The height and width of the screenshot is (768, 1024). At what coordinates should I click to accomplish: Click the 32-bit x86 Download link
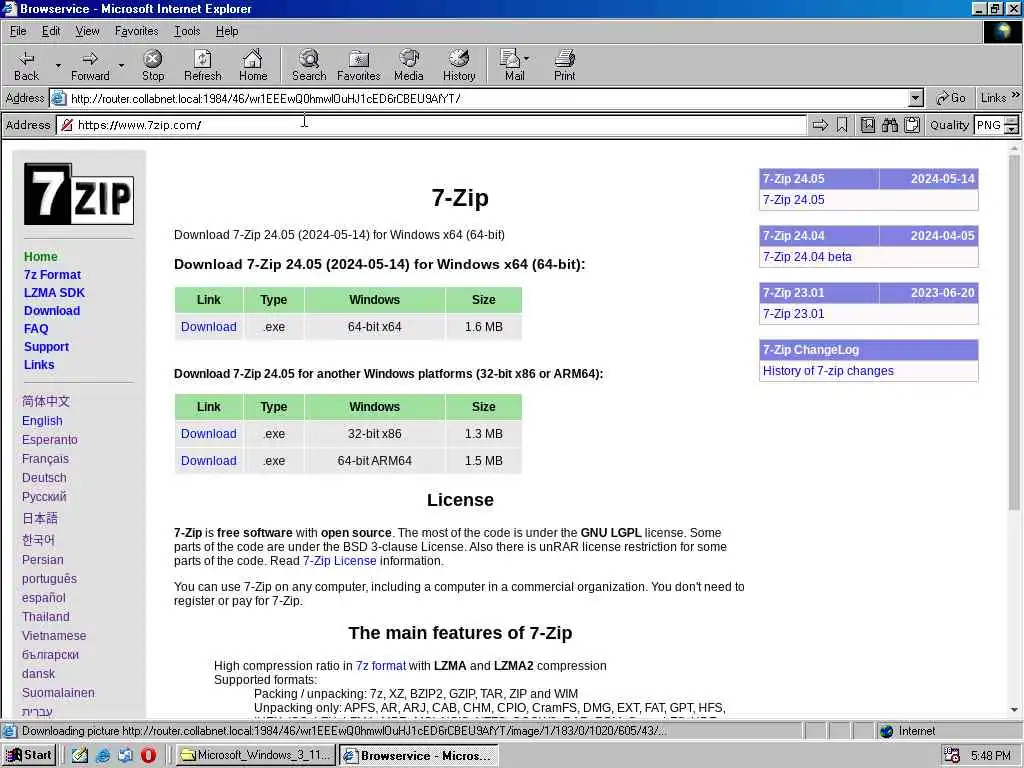pos(208,434)
